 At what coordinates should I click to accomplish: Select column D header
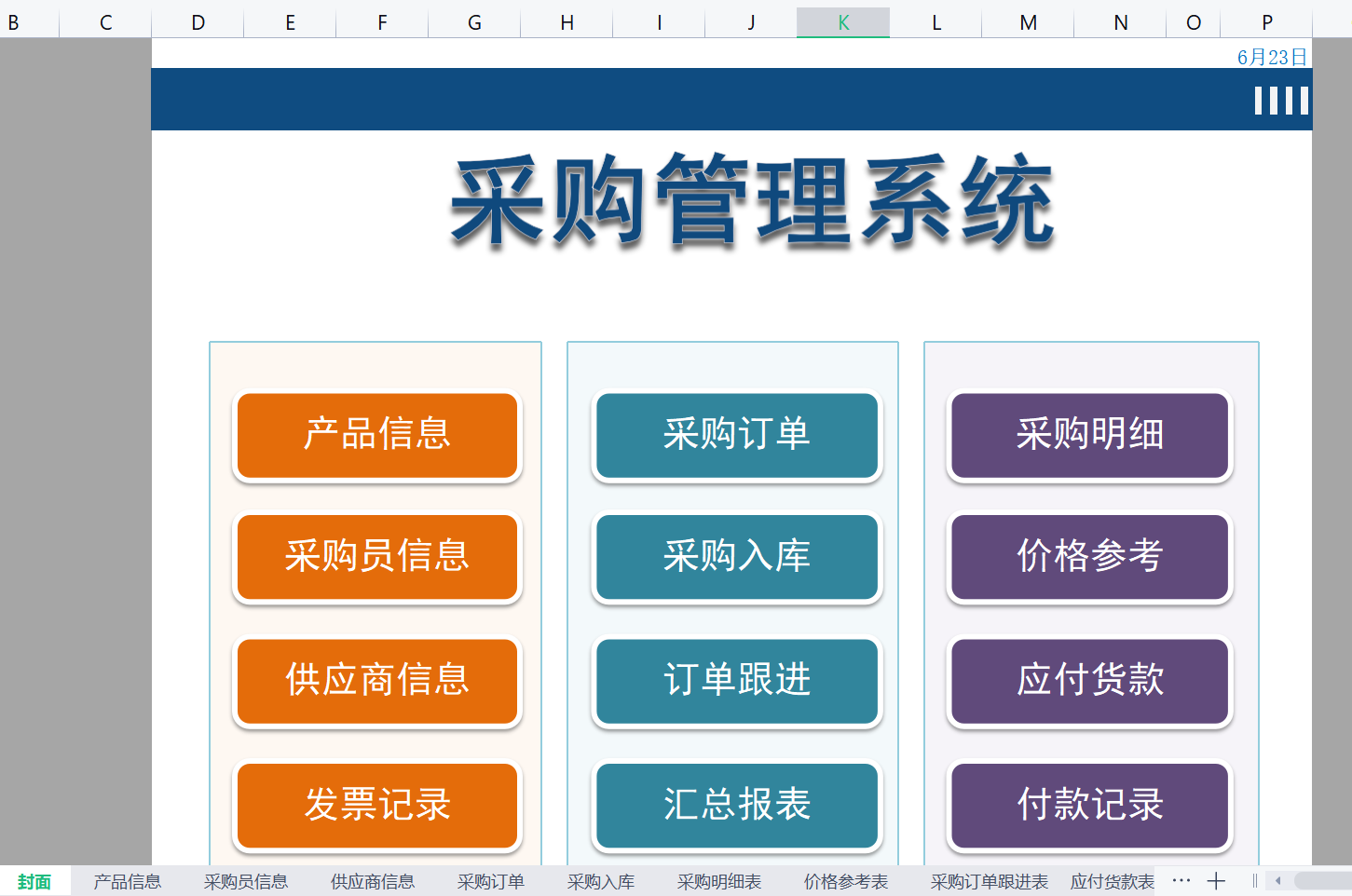pyautogui.click(x=198, y=22)
